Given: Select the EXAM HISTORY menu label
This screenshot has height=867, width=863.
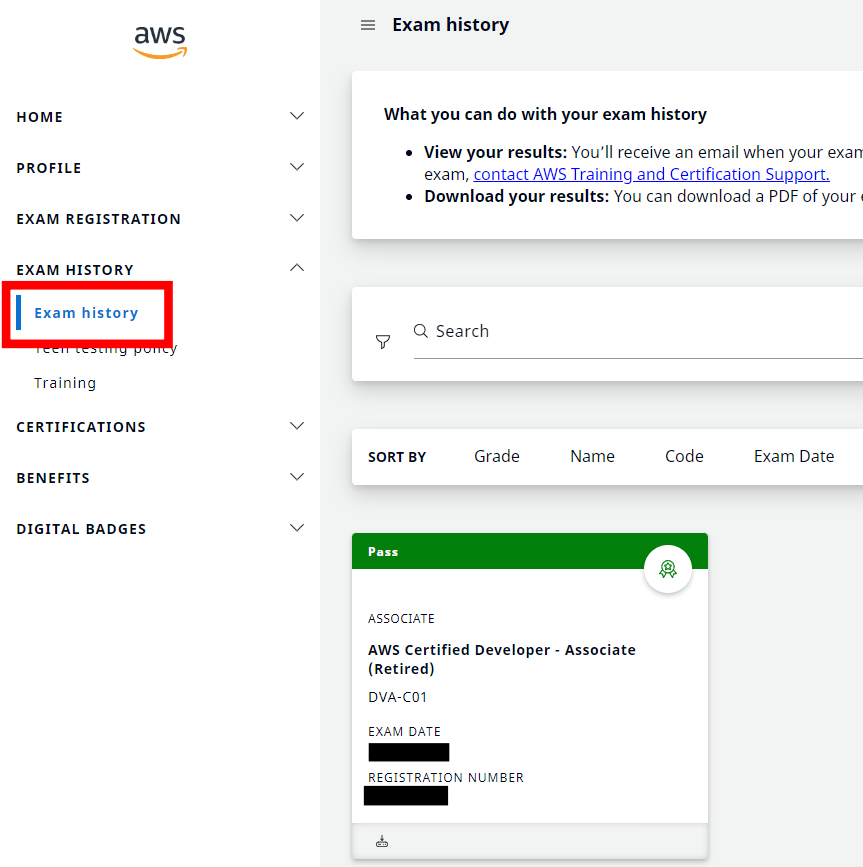Looking at the screenshot, I should pos(75,270).
